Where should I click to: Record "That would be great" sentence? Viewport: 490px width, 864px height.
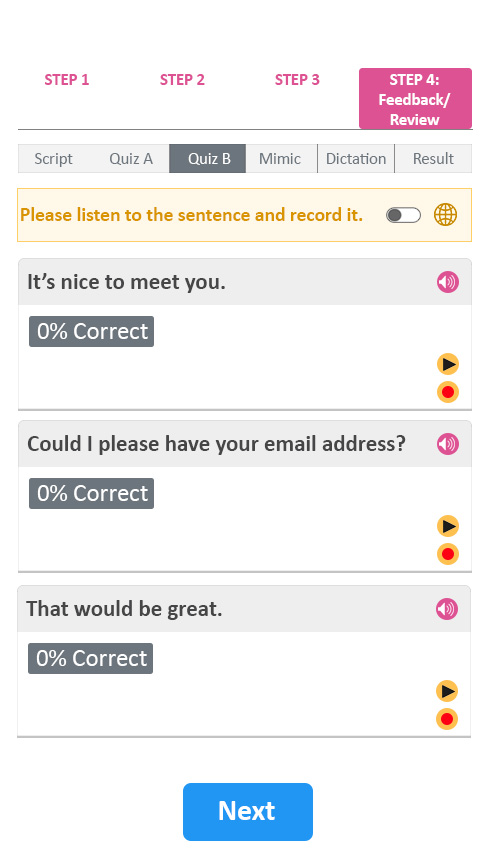coord(446,719)
